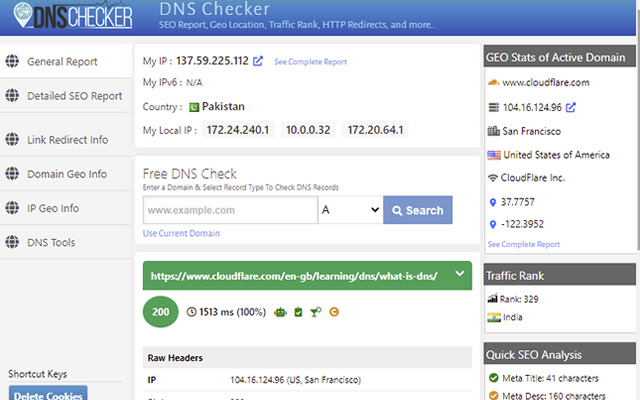Click www.cloudflare.com in GEO Stats

(x=546, y=82)
